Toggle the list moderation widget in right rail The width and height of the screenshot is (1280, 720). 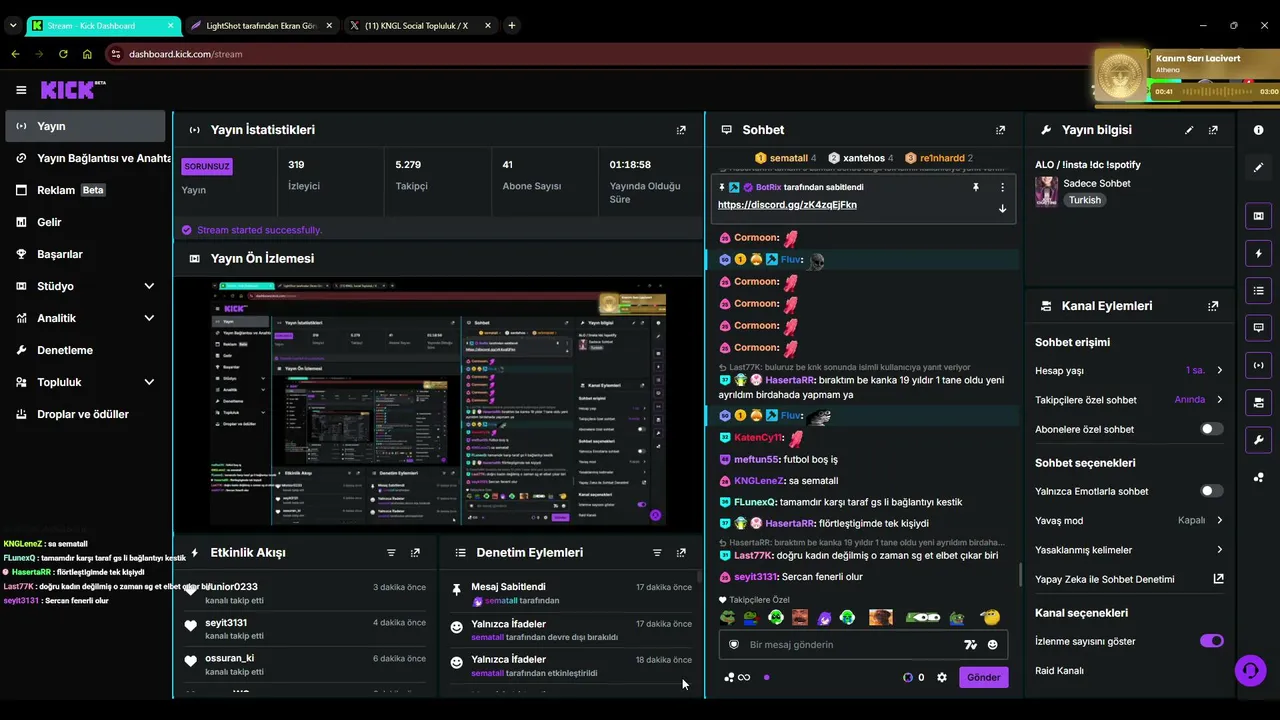coord(1258,290)
